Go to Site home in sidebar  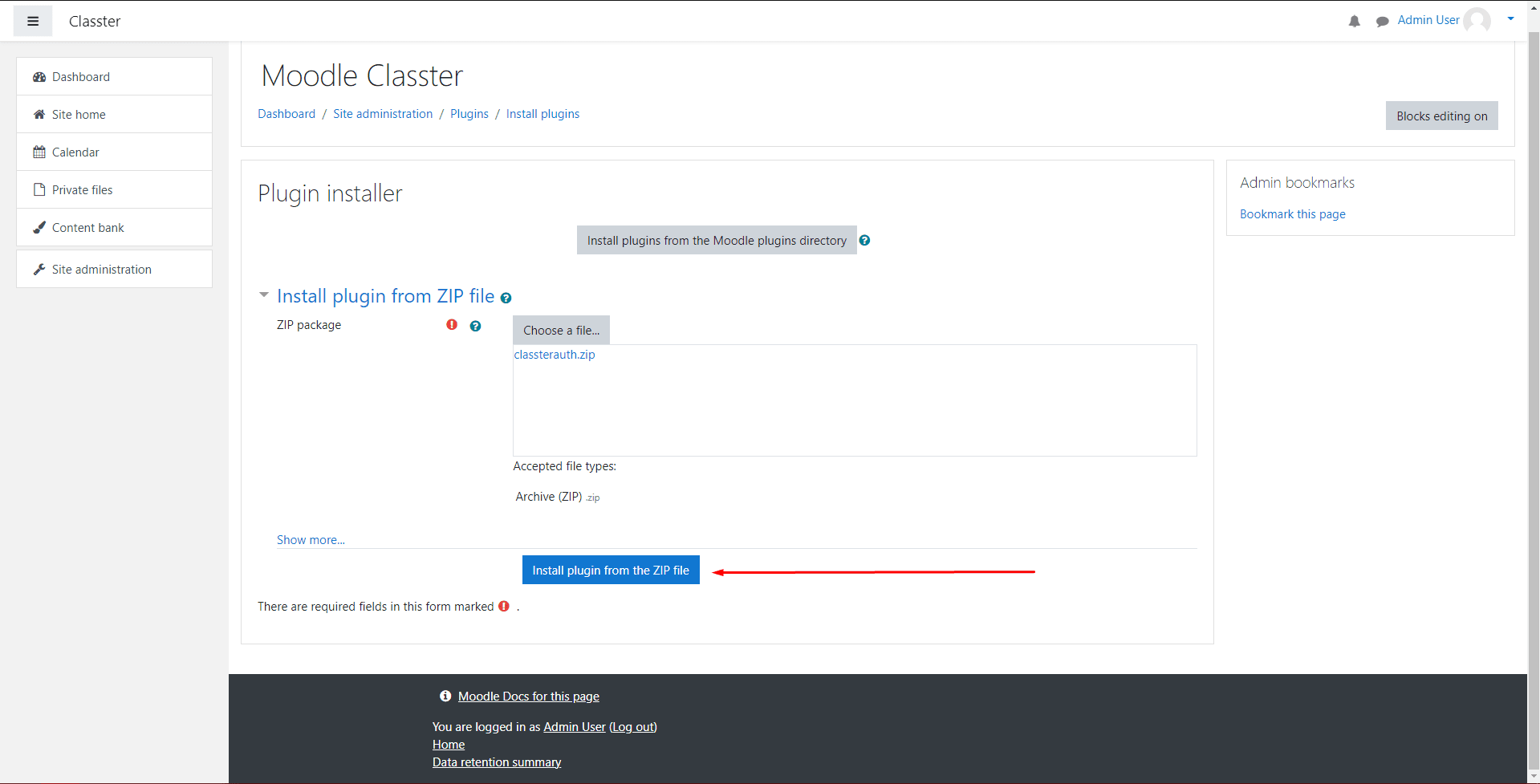(x=114, y=115)
